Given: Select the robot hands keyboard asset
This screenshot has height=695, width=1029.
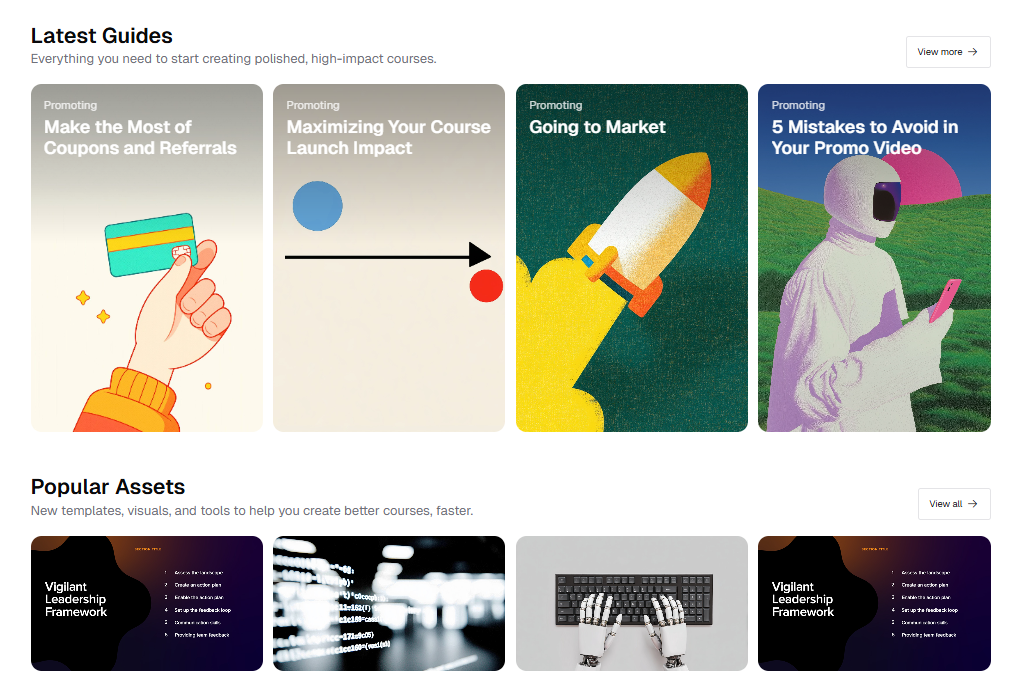Looking at the screenshot, I should pyautogui.click(x=631, y=603).
